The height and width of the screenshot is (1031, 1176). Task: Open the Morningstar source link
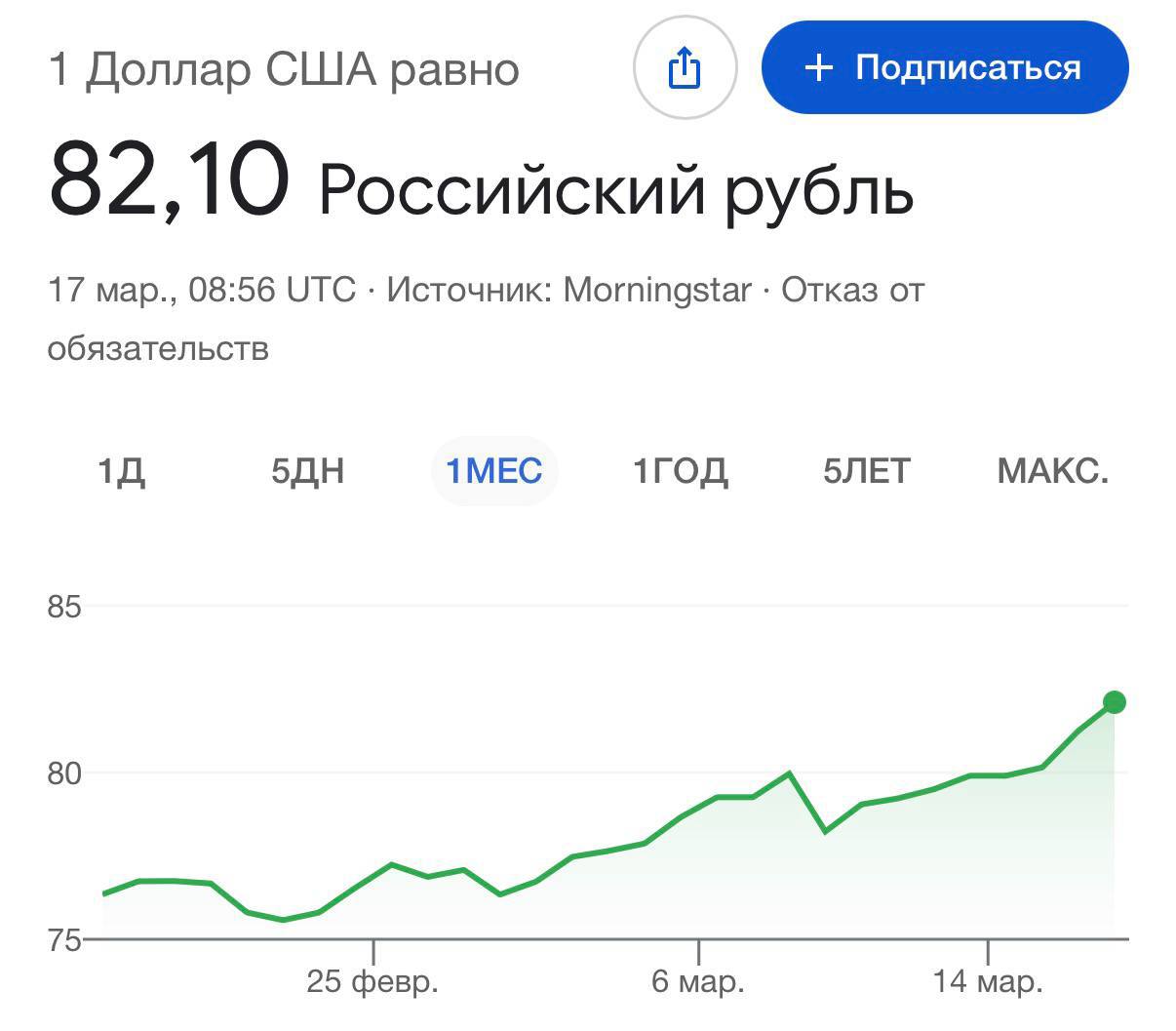(x=657, y=290)
